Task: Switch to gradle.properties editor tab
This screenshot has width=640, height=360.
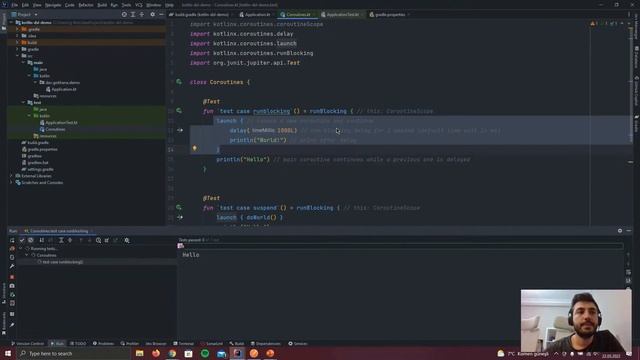Action: 389,14
